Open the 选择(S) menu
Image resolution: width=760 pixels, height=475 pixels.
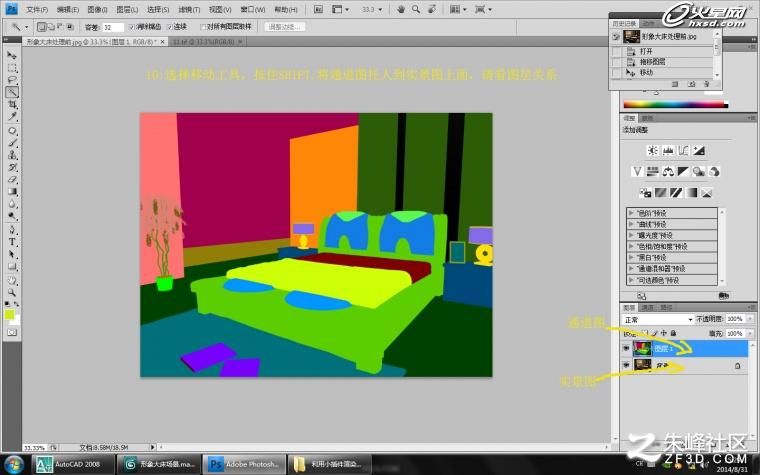[x=158, y=10]
